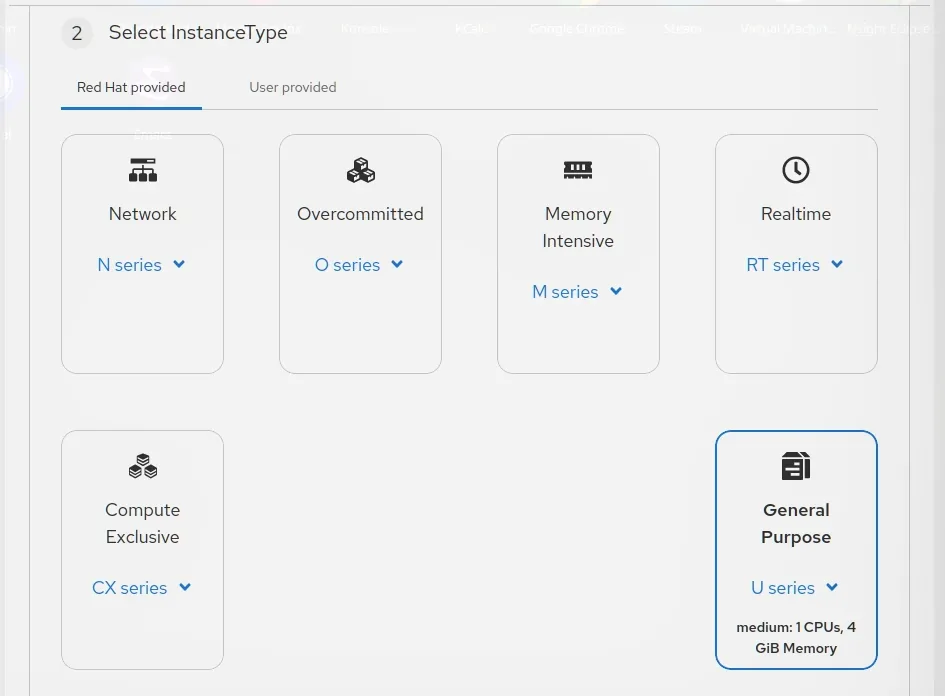Image resolution: width=945 pixels, height=696 pixels.
Task: Click the General Purpose server icon
Action: (796, 466)
